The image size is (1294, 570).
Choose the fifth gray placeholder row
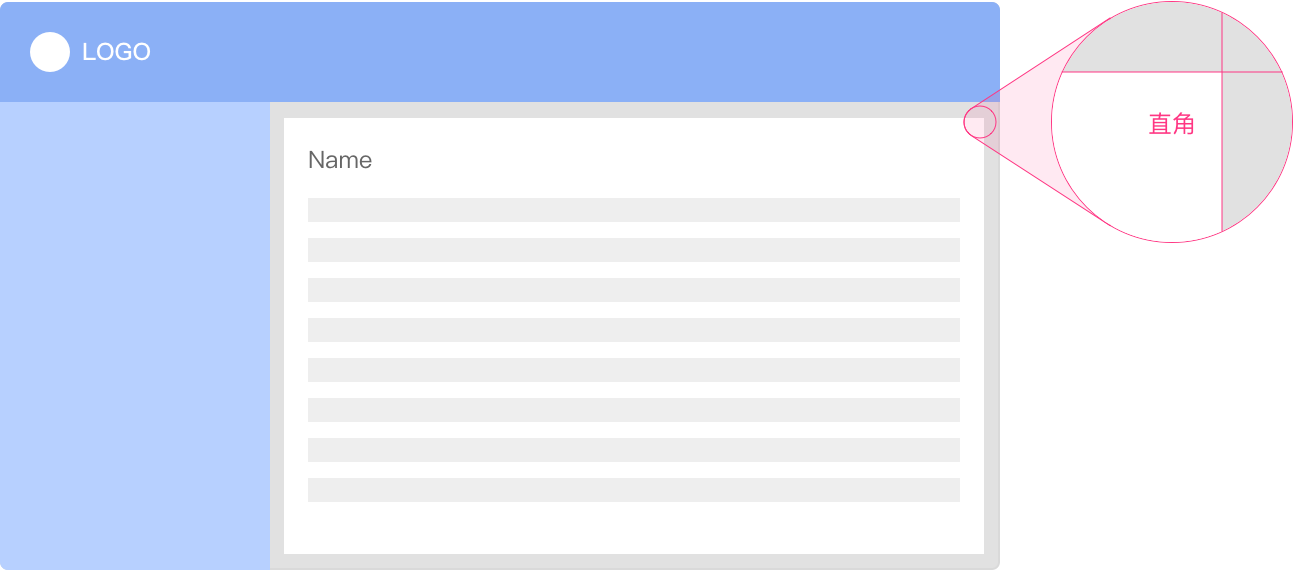click(634, 370)
